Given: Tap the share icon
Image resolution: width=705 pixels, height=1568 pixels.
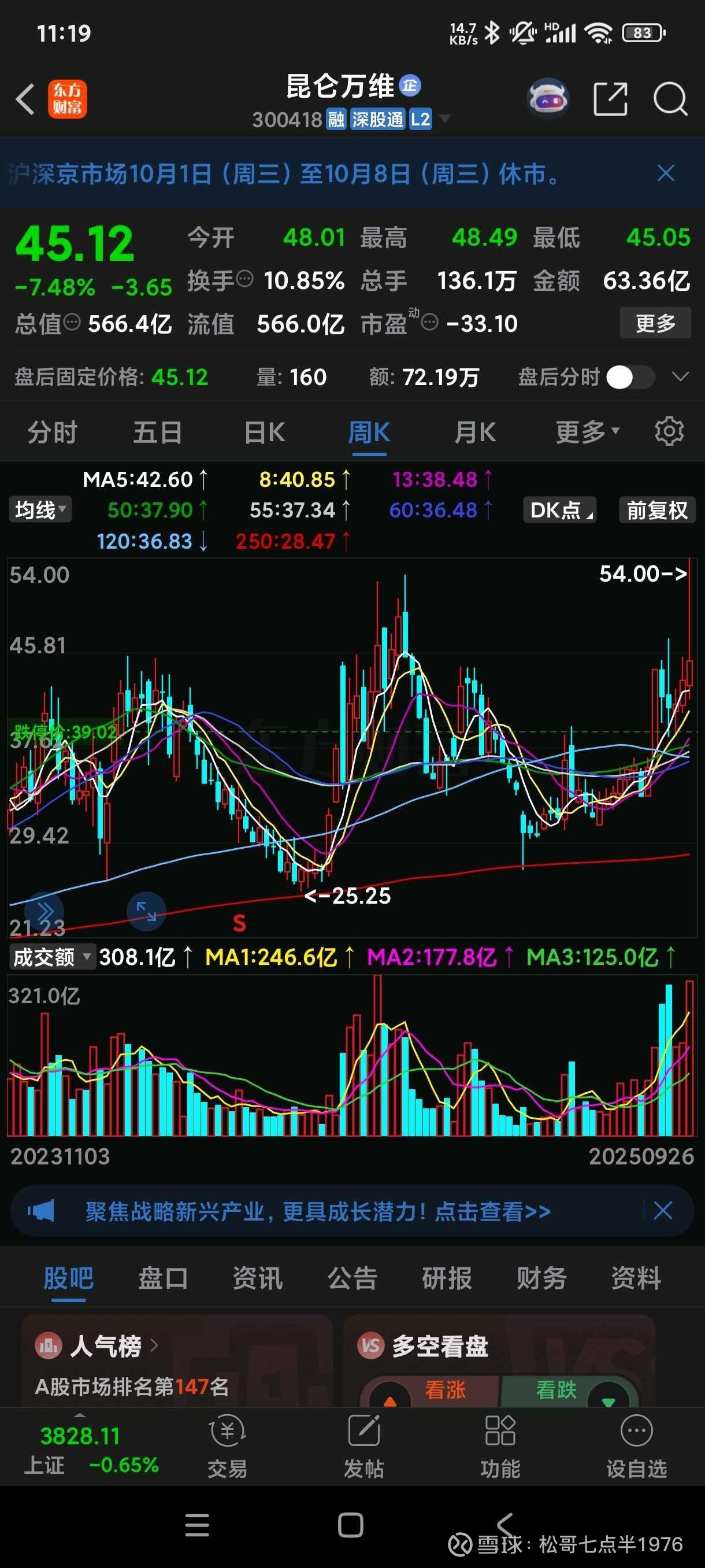Looking at the screenshot, I should tap(610, 99).
